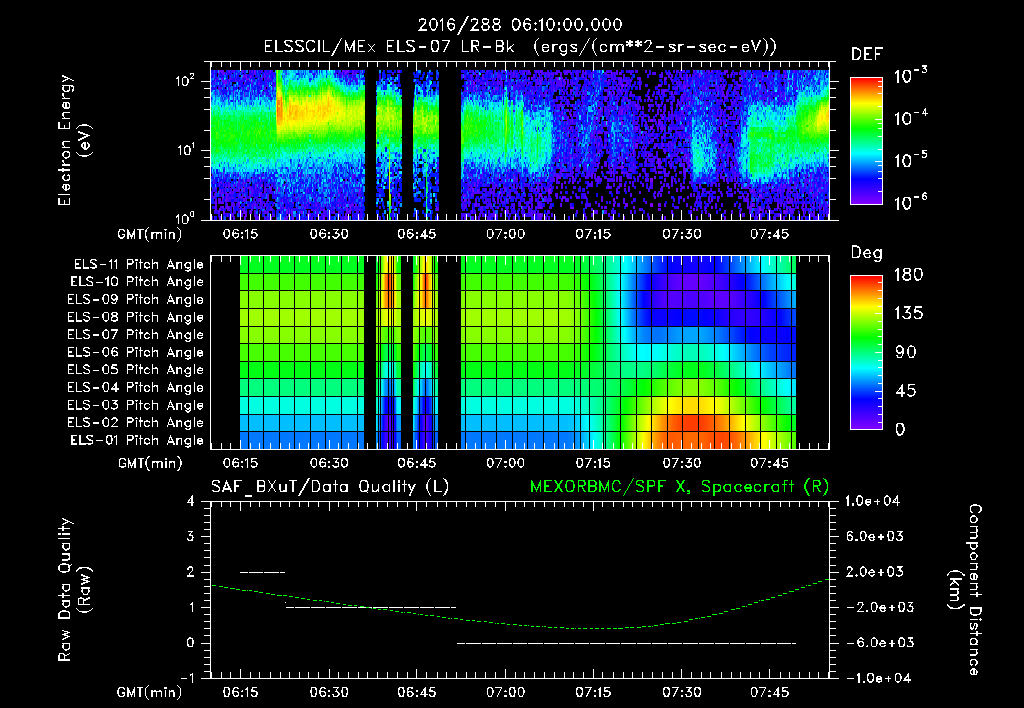
Task: Click the ELS-11 Pitch Angle row label
Action: 138,265
